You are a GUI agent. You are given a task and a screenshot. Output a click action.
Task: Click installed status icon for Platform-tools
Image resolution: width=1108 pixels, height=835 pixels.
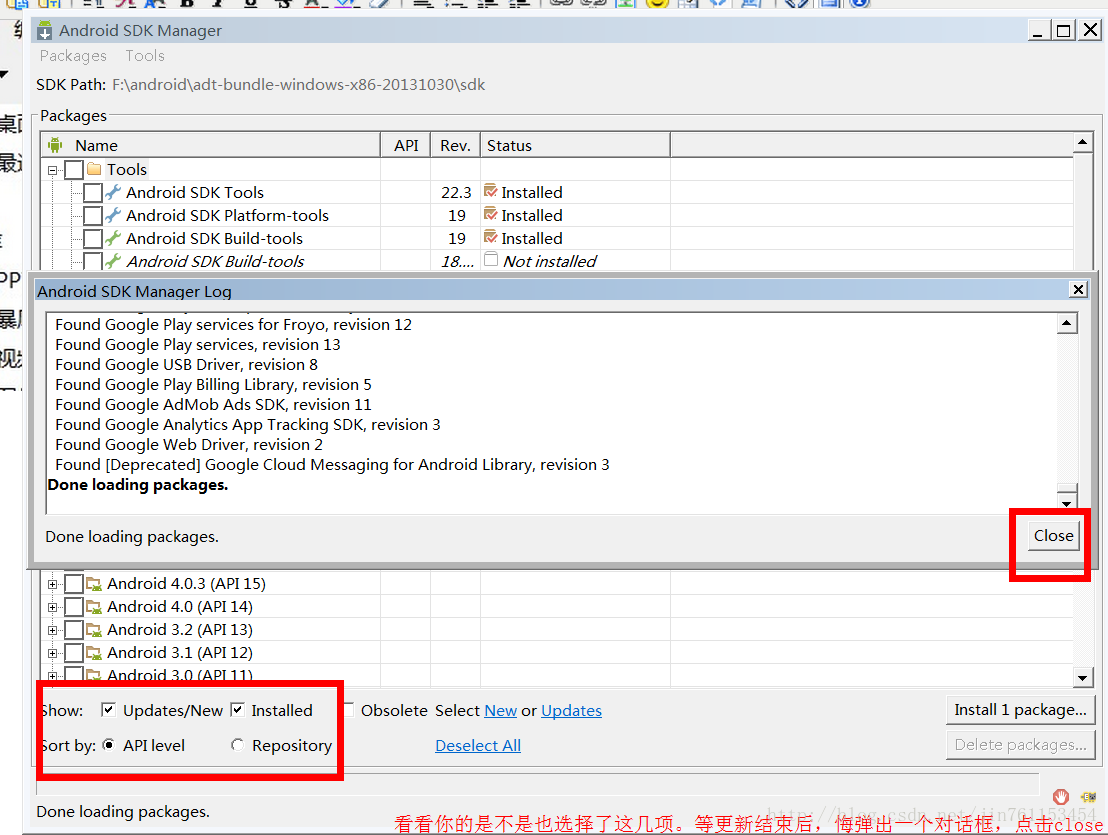click(490, 214)
